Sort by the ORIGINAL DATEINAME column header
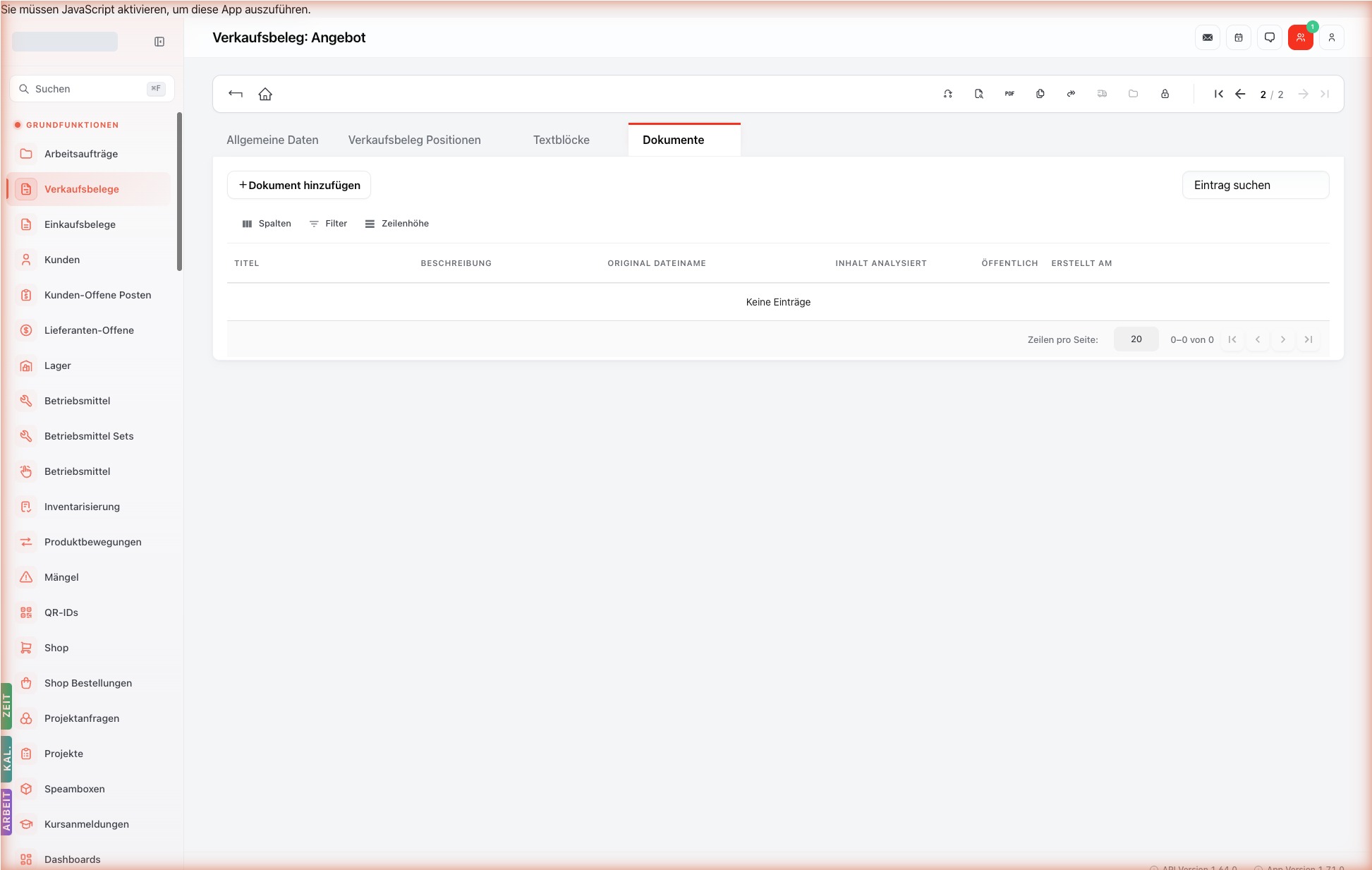The height and width of the screenshot is (870, 1372). click(657, 263)
